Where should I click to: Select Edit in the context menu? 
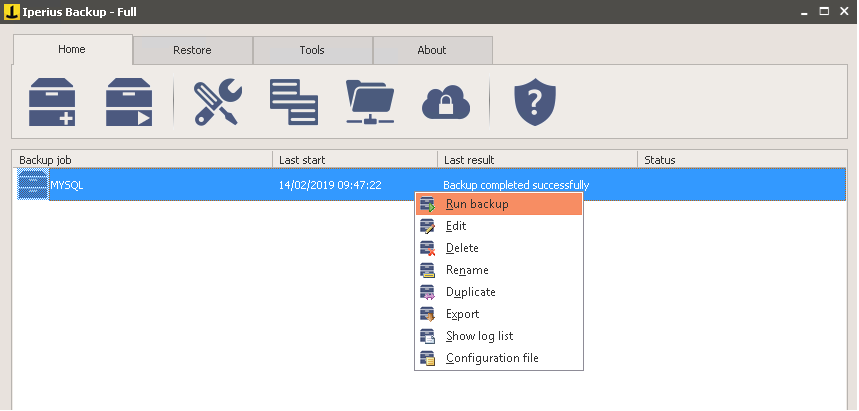[499, 226]
